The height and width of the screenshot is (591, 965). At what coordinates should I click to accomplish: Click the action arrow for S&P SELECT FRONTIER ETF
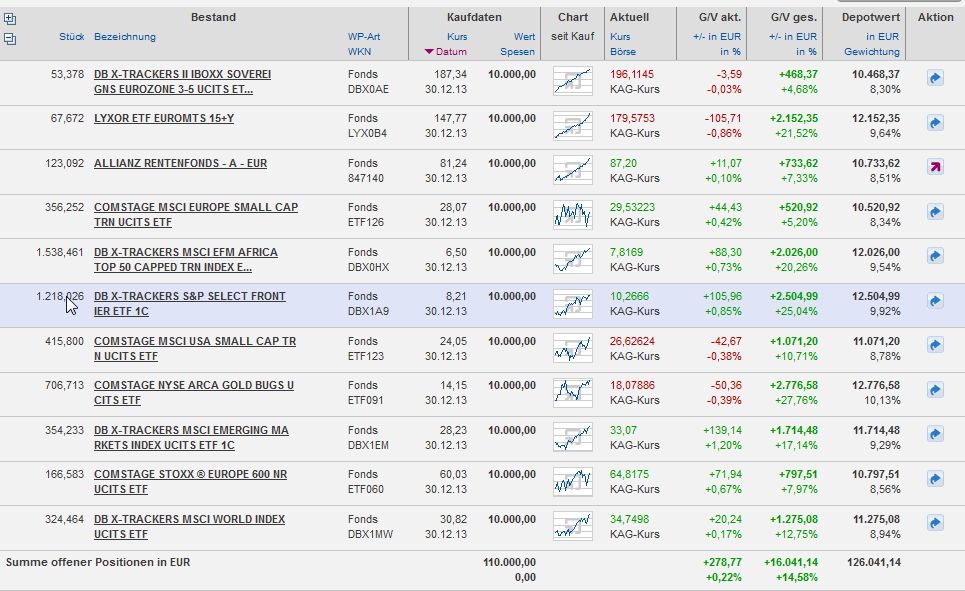[935, 301]
